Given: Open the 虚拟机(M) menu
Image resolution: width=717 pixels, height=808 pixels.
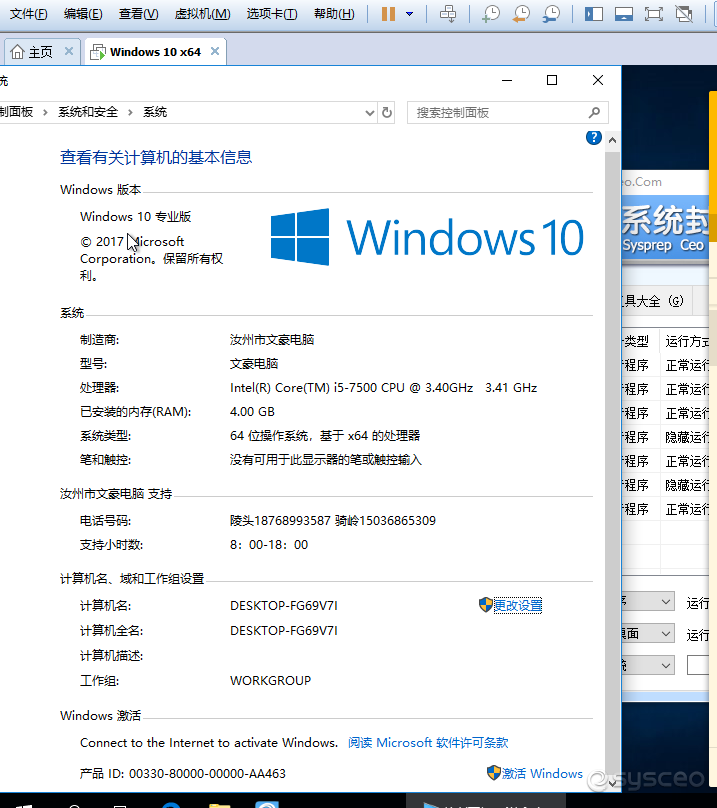Looking at the screenshot, I should pos(202,14).
